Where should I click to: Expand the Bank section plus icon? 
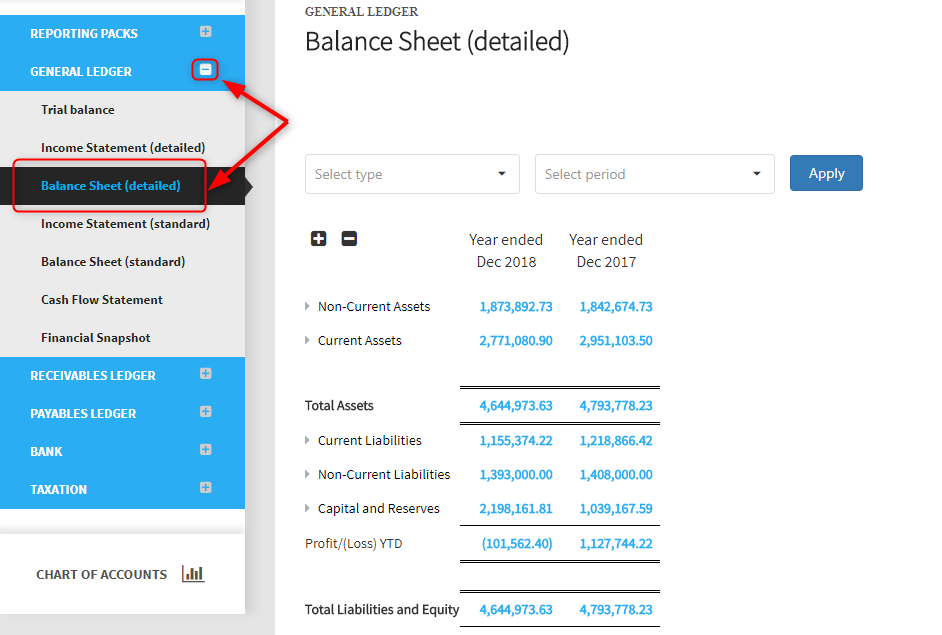pyautogui.click(x=205, y=449)
